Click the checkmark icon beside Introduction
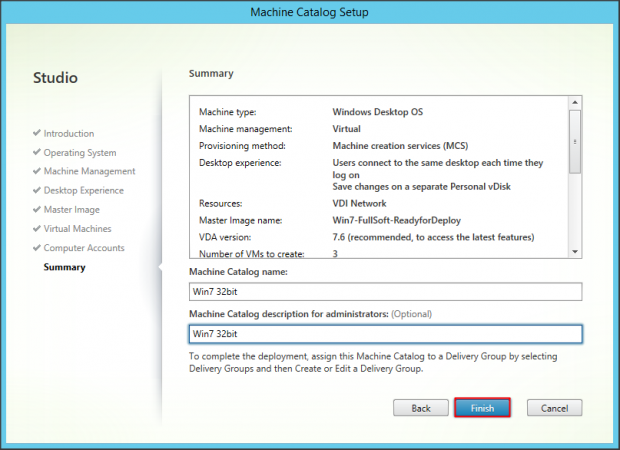 tap(37, 133)
